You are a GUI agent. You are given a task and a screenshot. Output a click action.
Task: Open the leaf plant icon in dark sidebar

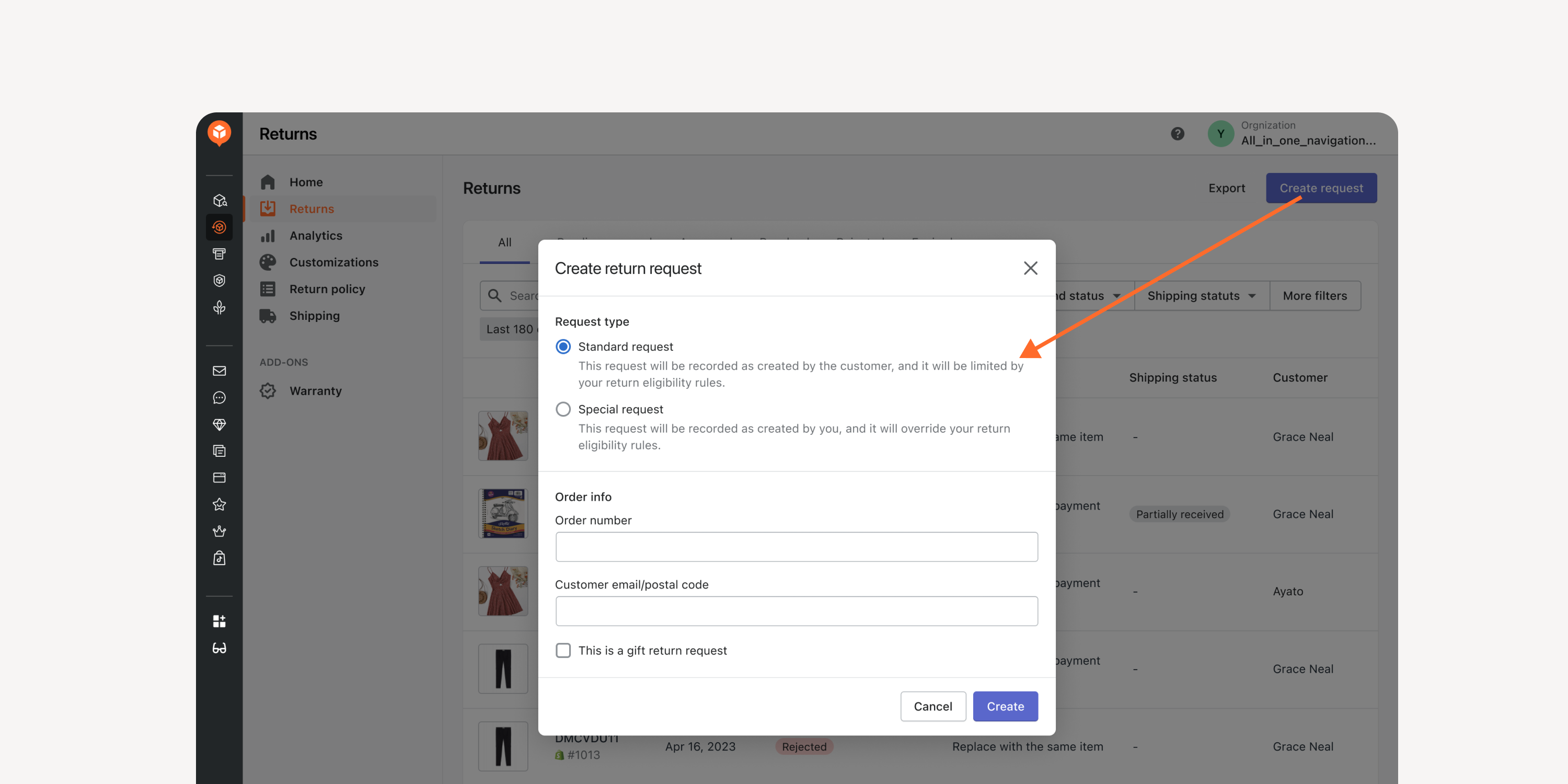click(219, 307)
